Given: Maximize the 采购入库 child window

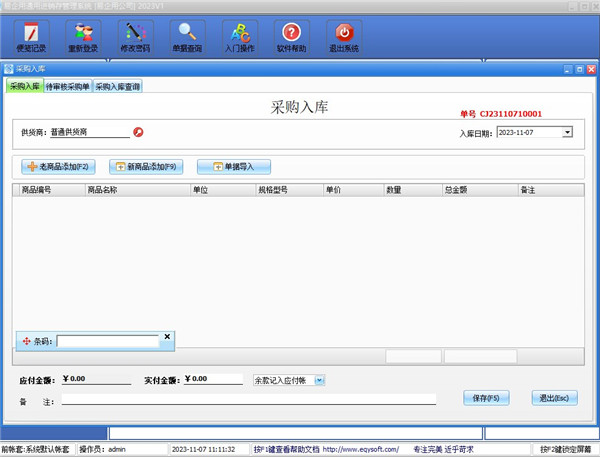Looking at the screenshot, I should 580,69.
